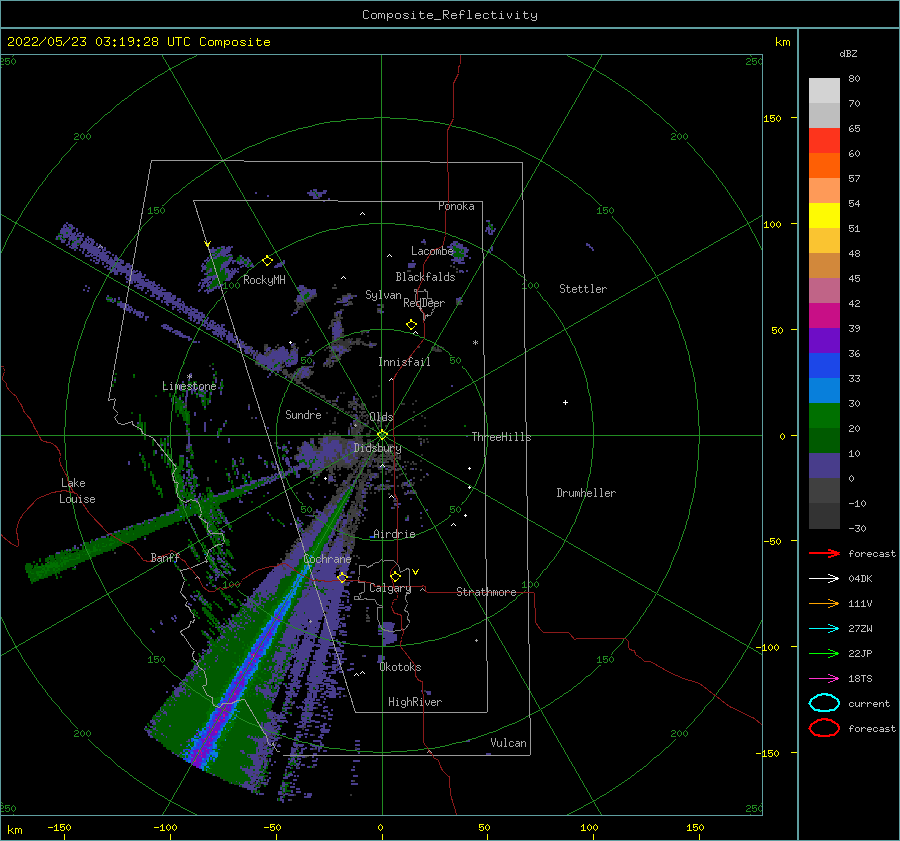Click the 150 tick on right axis

pyautogui.click(x=773, y=118)
